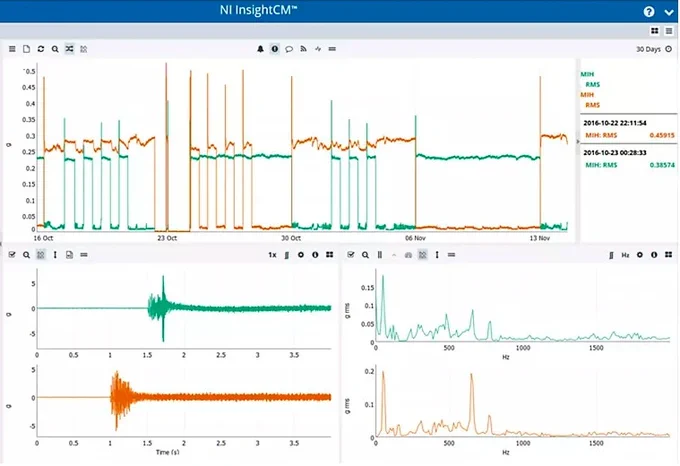Open the 1x order multiplier option
Screen dimensions: 680x466
tap(272, 255)
